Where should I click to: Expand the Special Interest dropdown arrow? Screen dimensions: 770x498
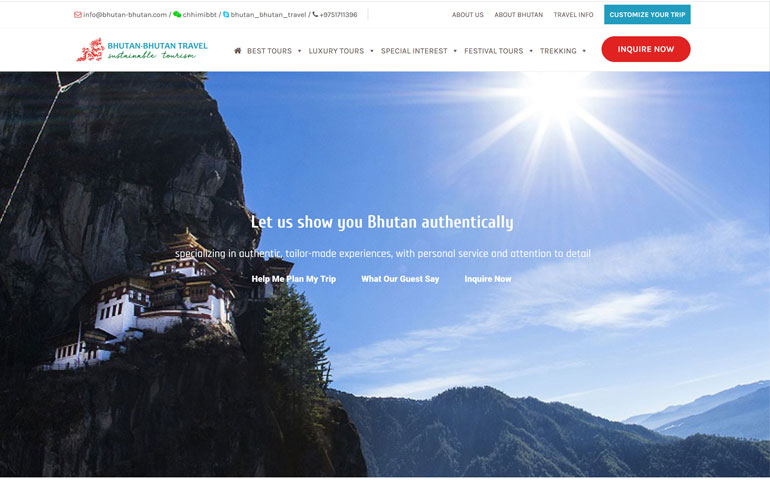point(455,51)
